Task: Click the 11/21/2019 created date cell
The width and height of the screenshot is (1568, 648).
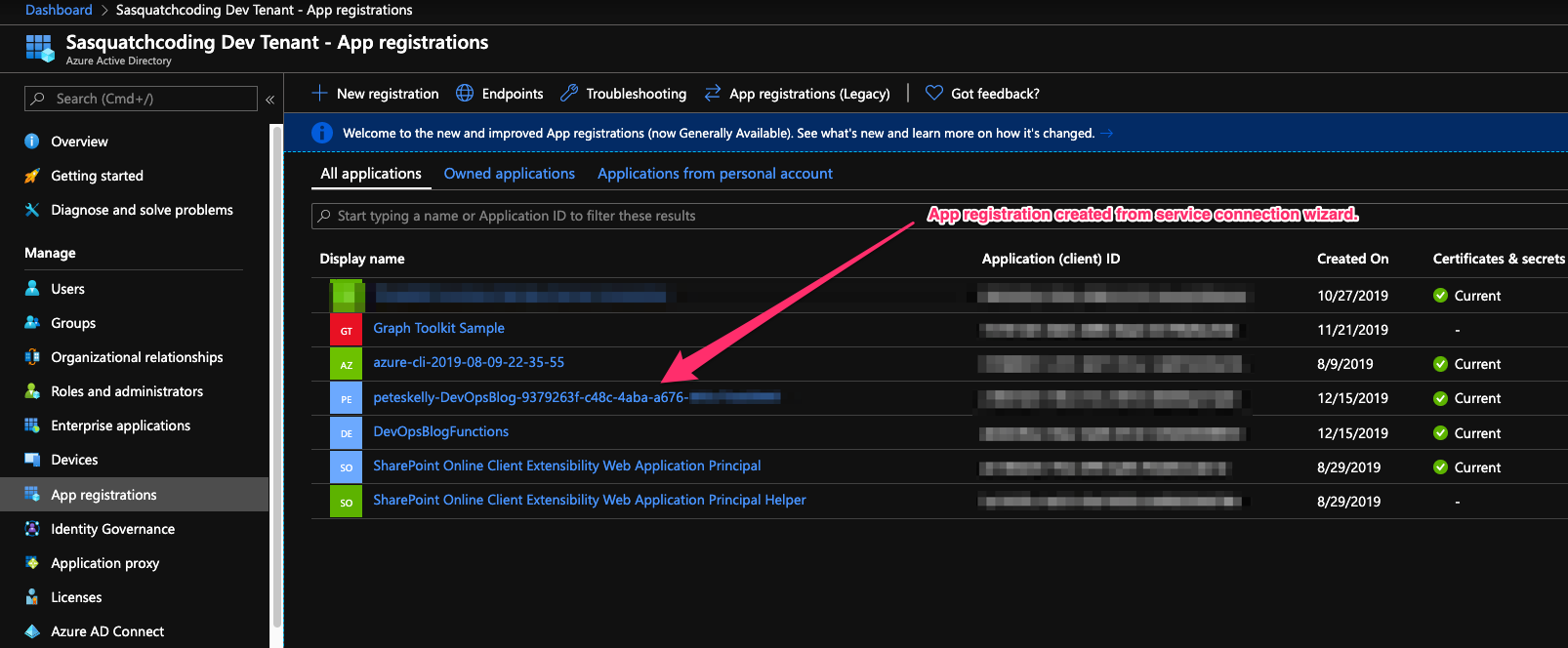Action: (1352, 330)
